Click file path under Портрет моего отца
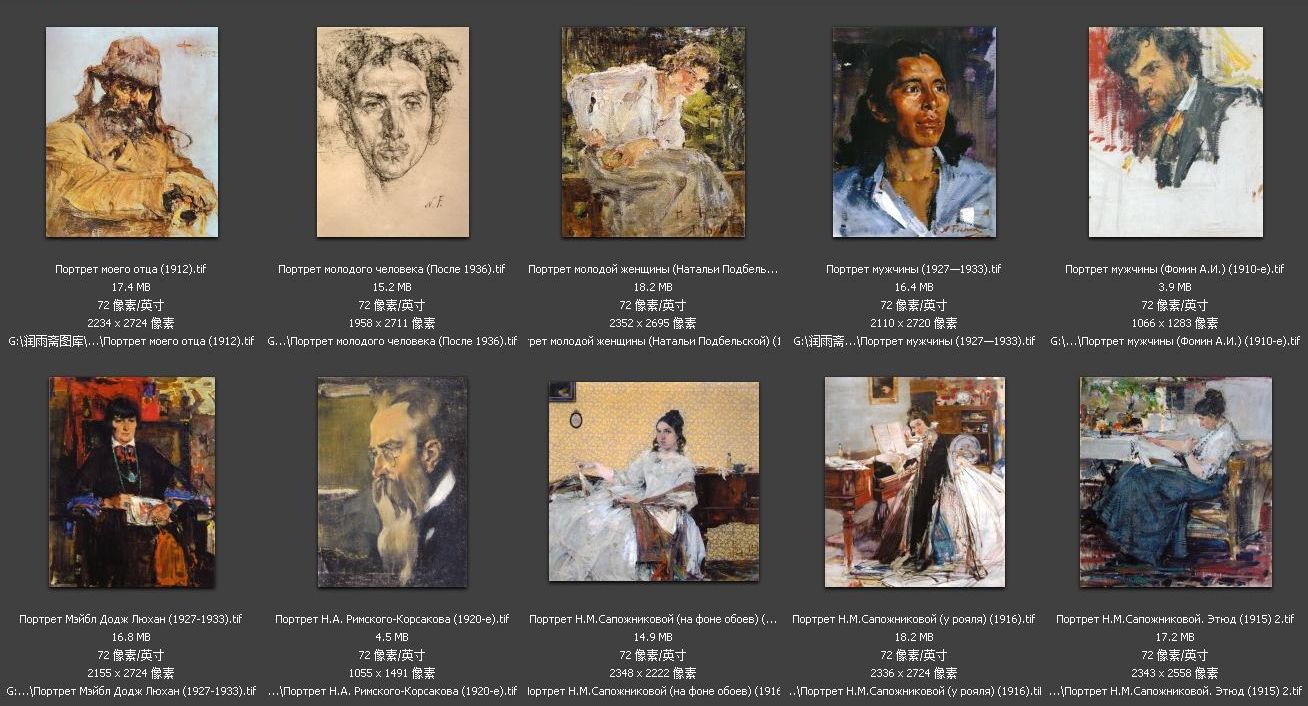Screen dimensions: 1308x706 (131, 341)
